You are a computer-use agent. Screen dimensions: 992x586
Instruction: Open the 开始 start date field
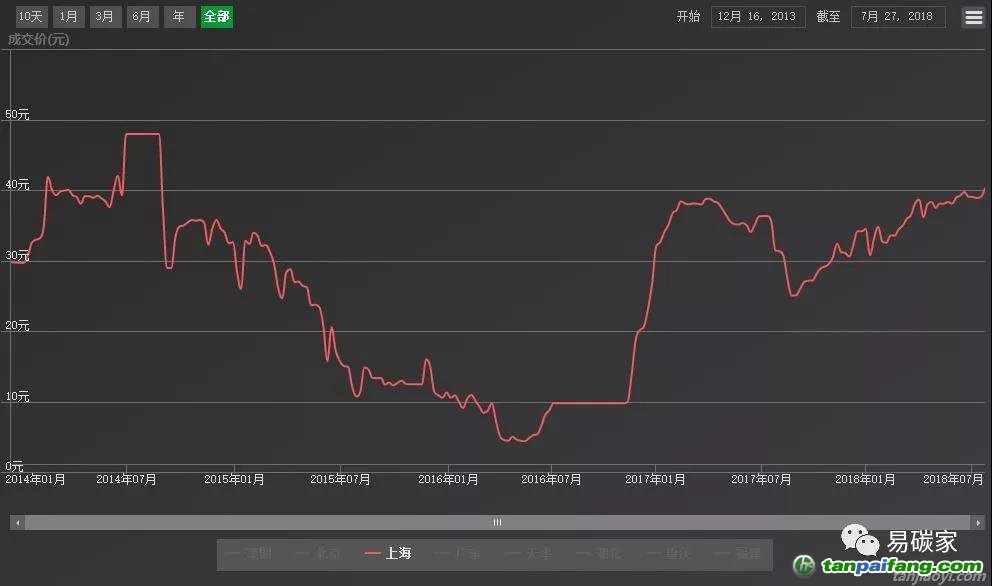757,17
